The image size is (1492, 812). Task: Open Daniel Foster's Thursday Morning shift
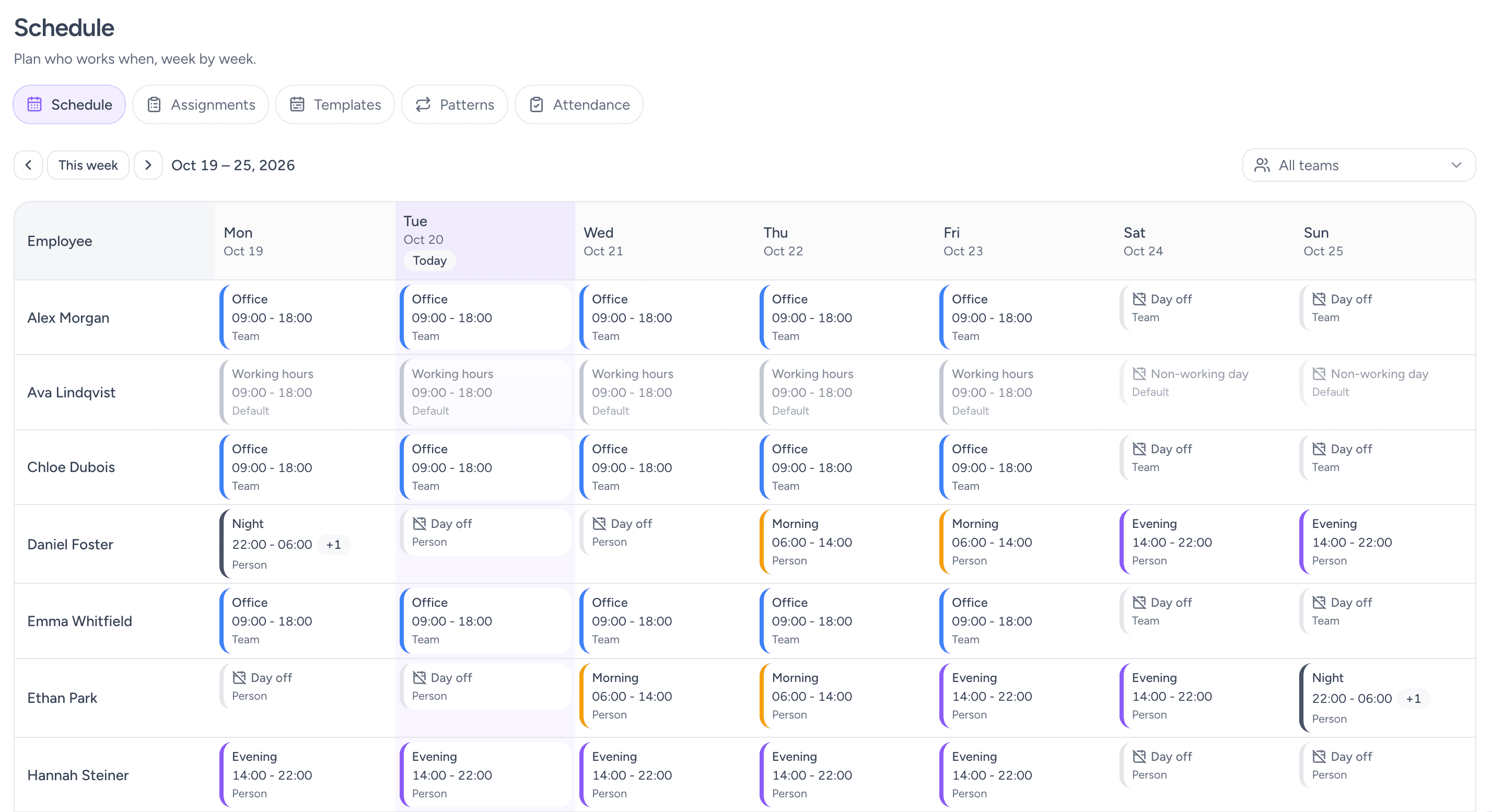[845, 542]
